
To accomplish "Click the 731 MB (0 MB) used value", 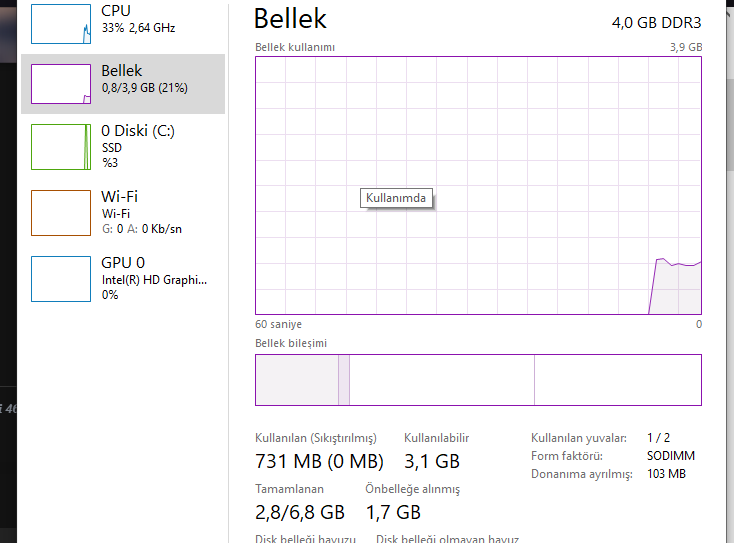I will [319, 461].
